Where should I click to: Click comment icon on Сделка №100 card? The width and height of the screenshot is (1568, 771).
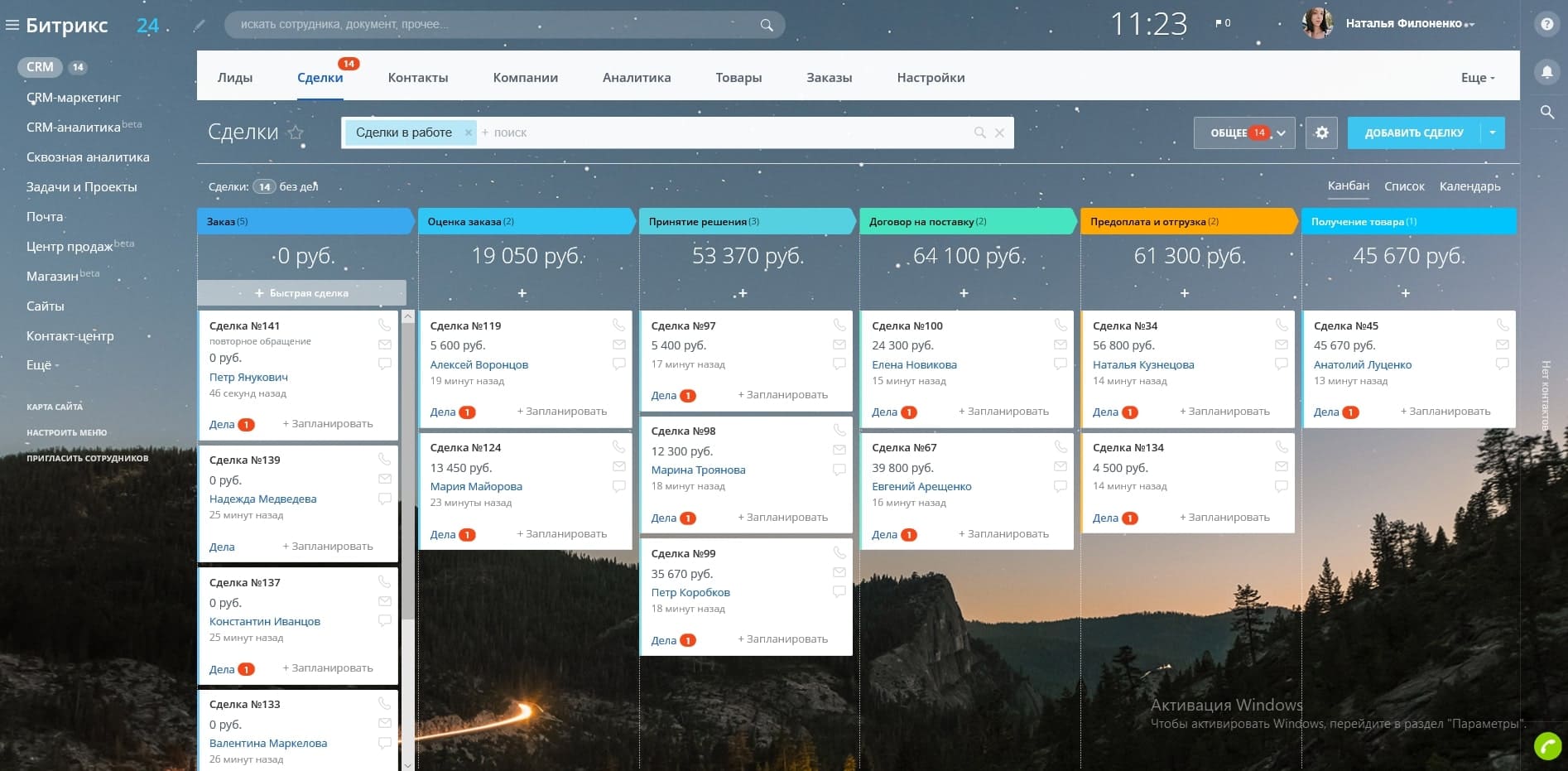tap(1061, 364)
